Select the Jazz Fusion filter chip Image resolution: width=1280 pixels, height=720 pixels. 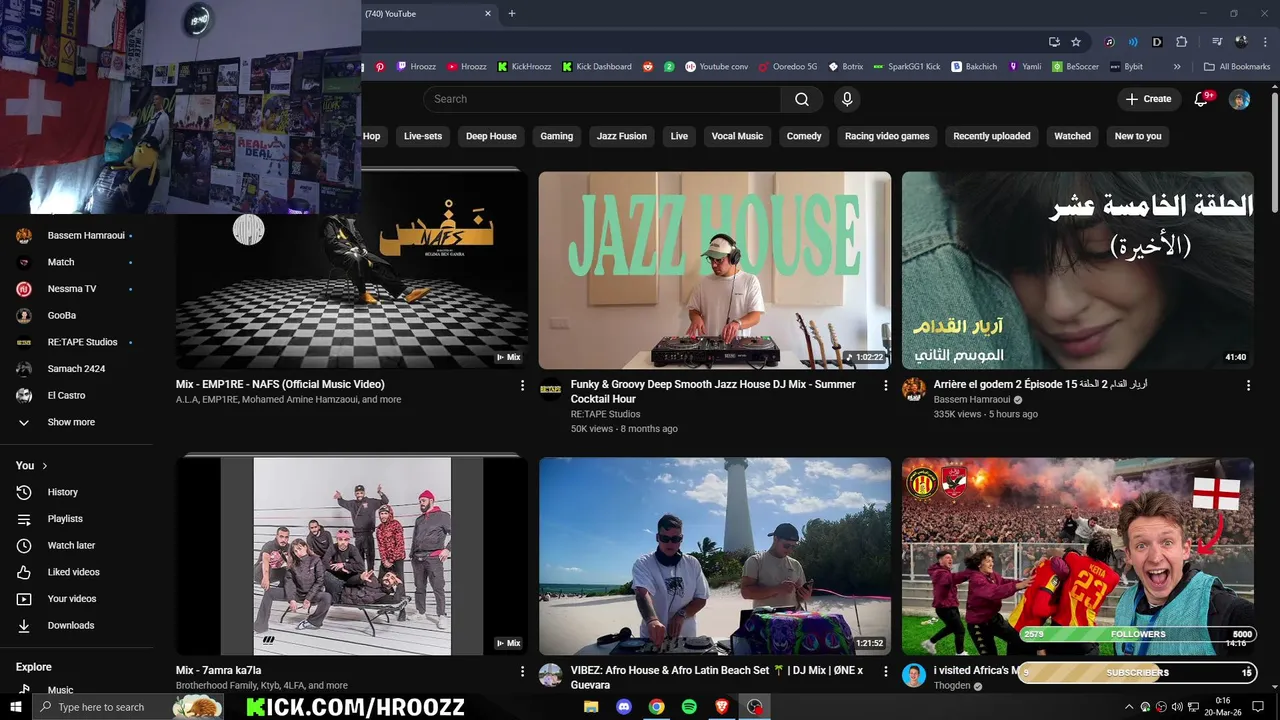622,136
